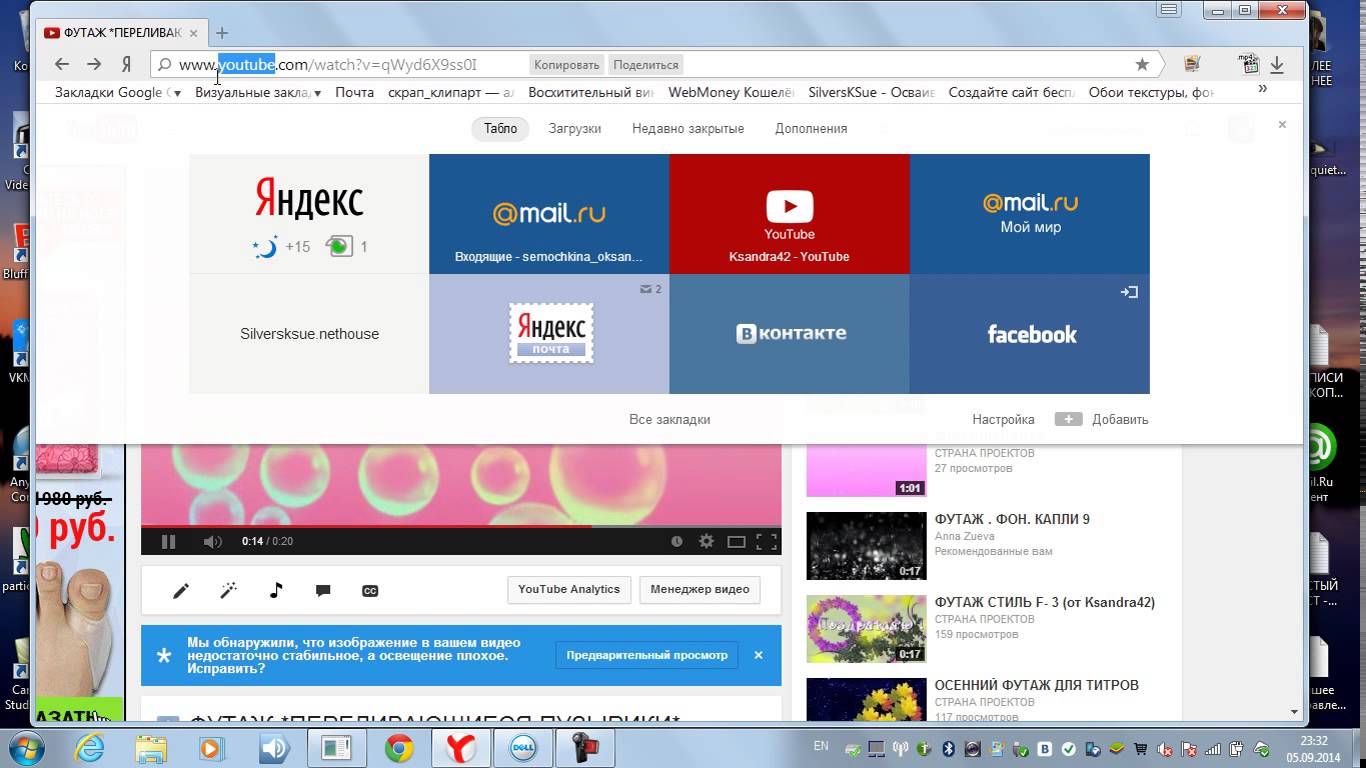Open video ФУТАЖ . ФОН. КАПЛИ 9
The width and height of the screenshot is (1366, 768).
click(1012, 519)
